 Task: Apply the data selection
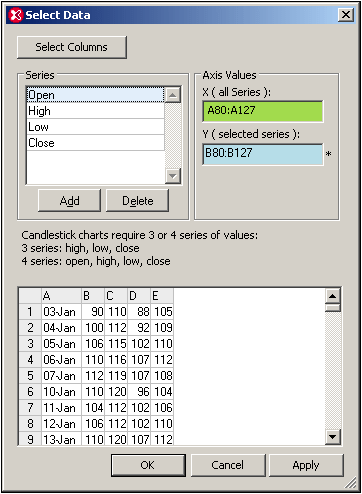pos(306,465)
